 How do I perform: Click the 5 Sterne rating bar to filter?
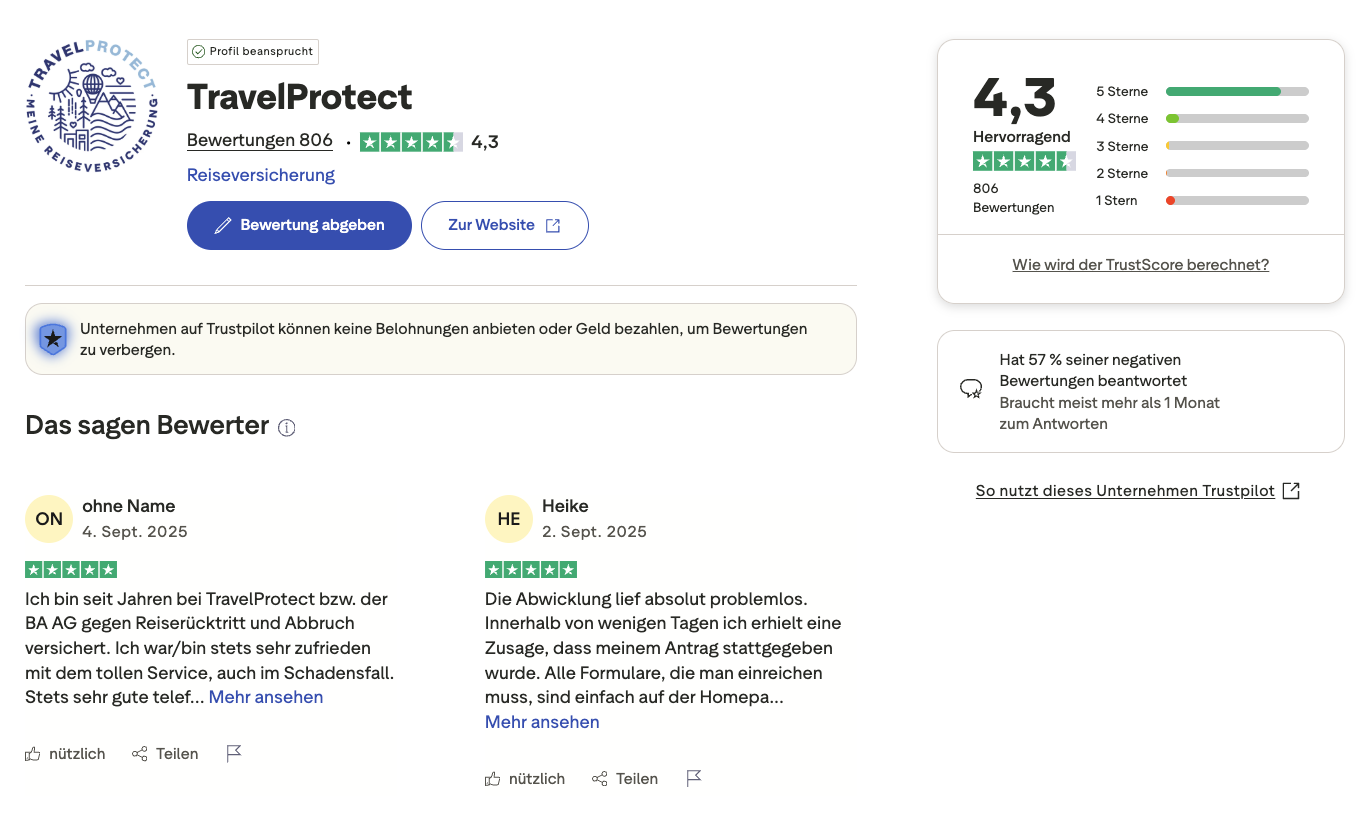[1236, 91]
